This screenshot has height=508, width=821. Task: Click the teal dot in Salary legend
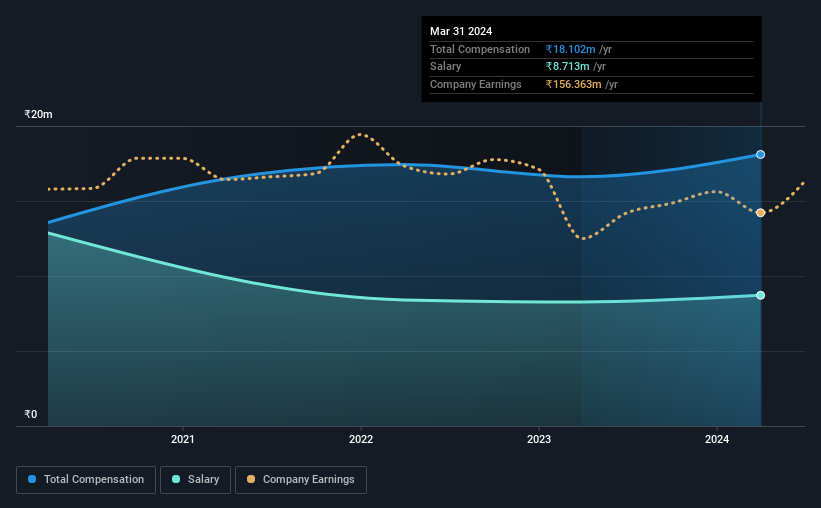coord(176,479)
